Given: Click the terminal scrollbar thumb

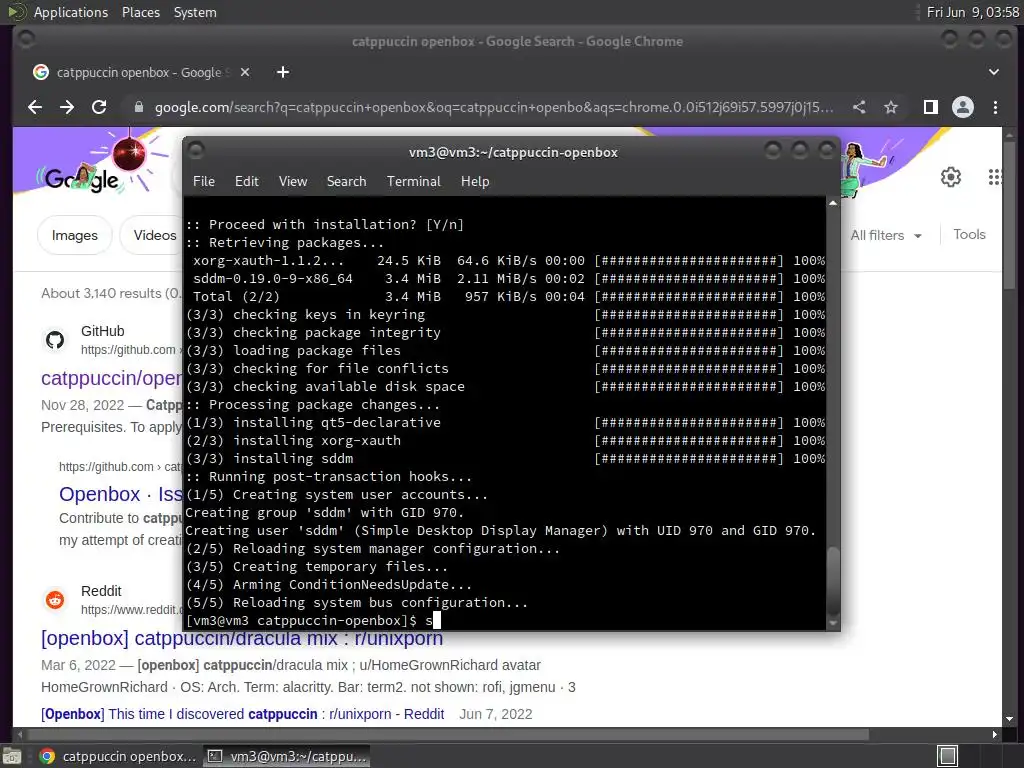Looking at the screenshot, I should (x=833, y=580).
